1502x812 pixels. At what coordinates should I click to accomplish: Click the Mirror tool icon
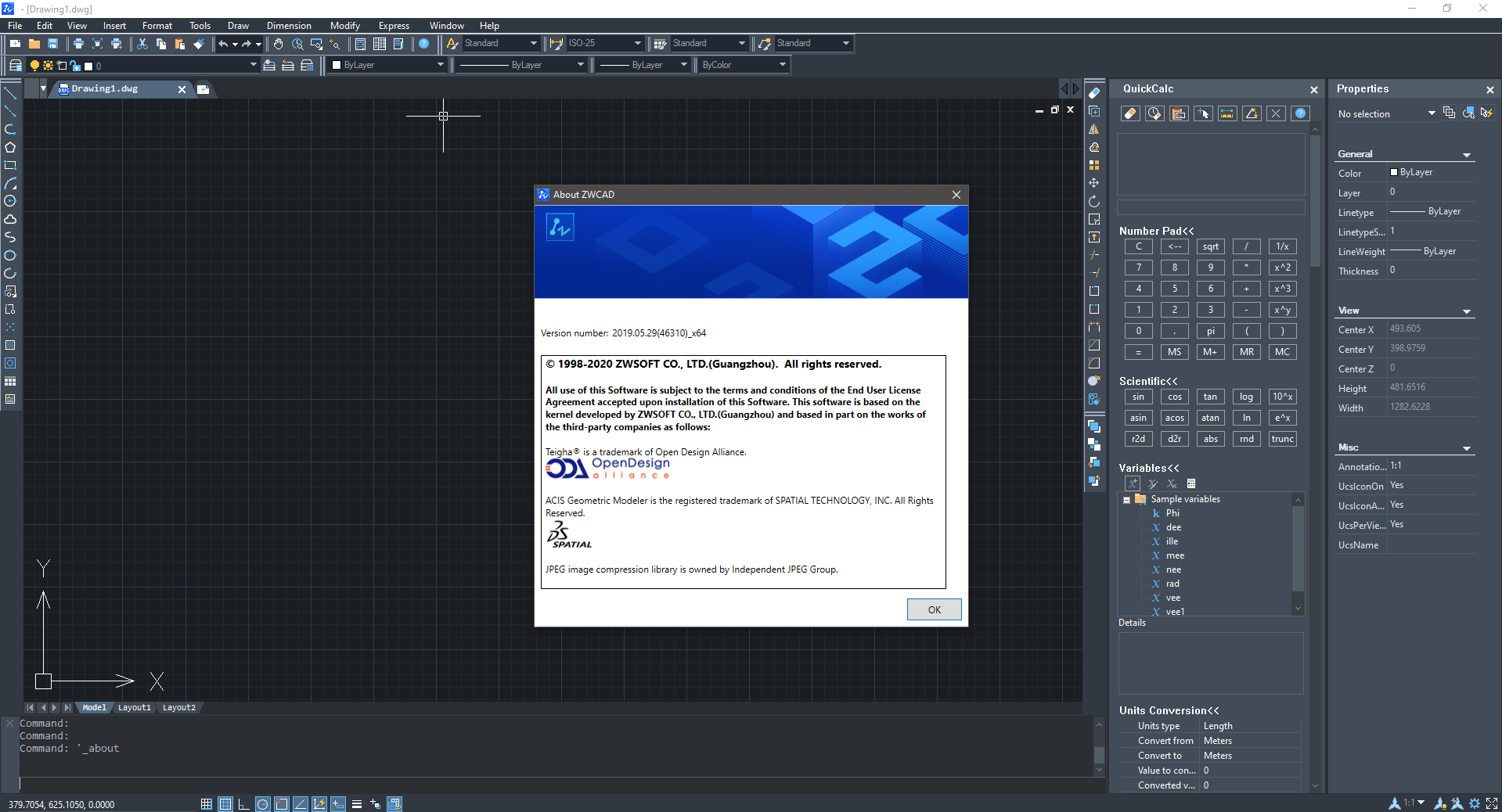click(1094, 129)
